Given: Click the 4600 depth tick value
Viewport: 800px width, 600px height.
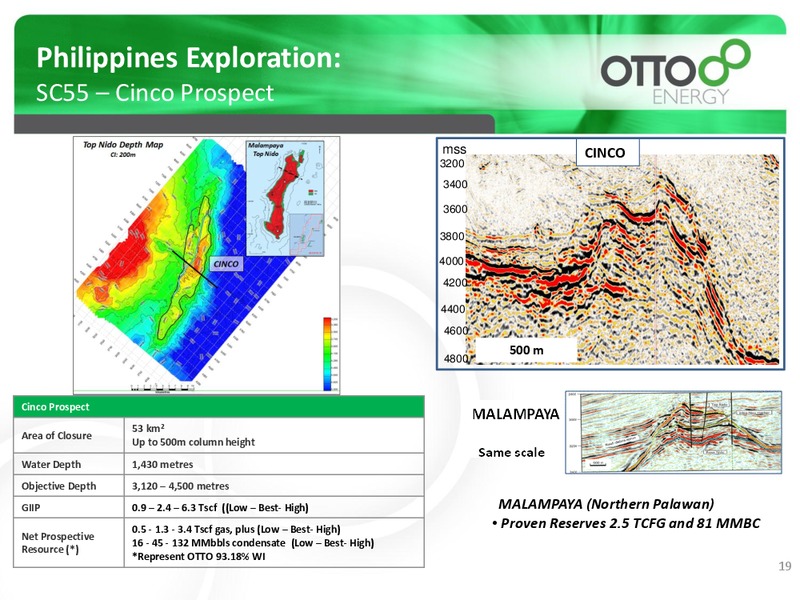Looking at the screenshot, I should tap(456, 331).
